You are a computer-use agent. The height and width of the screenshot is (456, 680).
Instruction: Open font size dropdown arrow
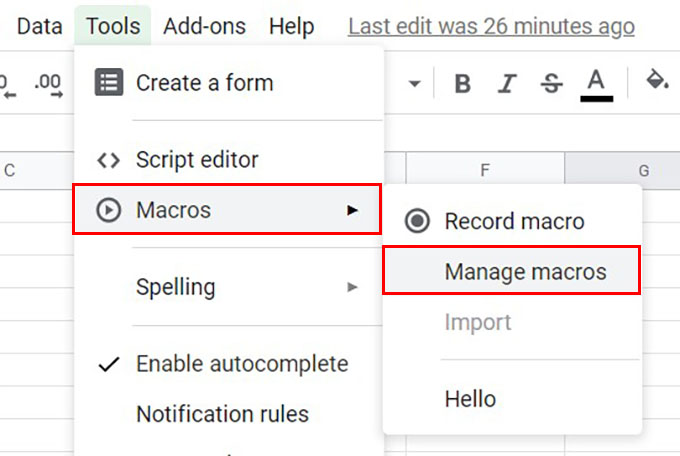(414, 83)
